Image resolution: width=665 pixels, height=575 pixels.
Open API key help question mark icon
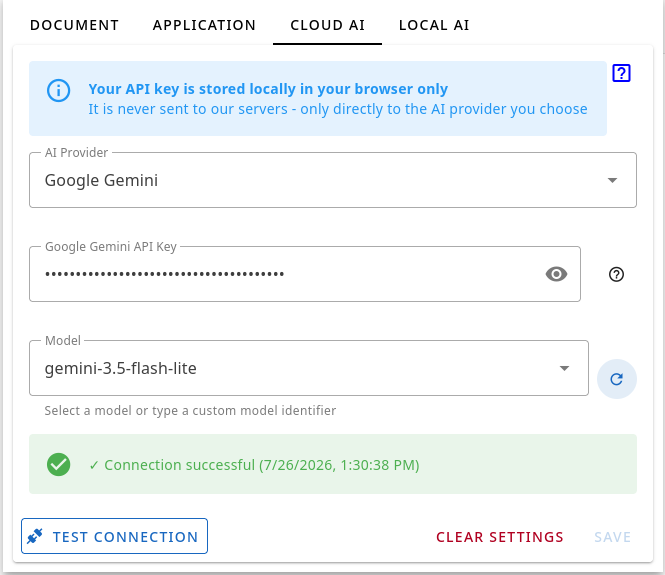pos(616,274)
